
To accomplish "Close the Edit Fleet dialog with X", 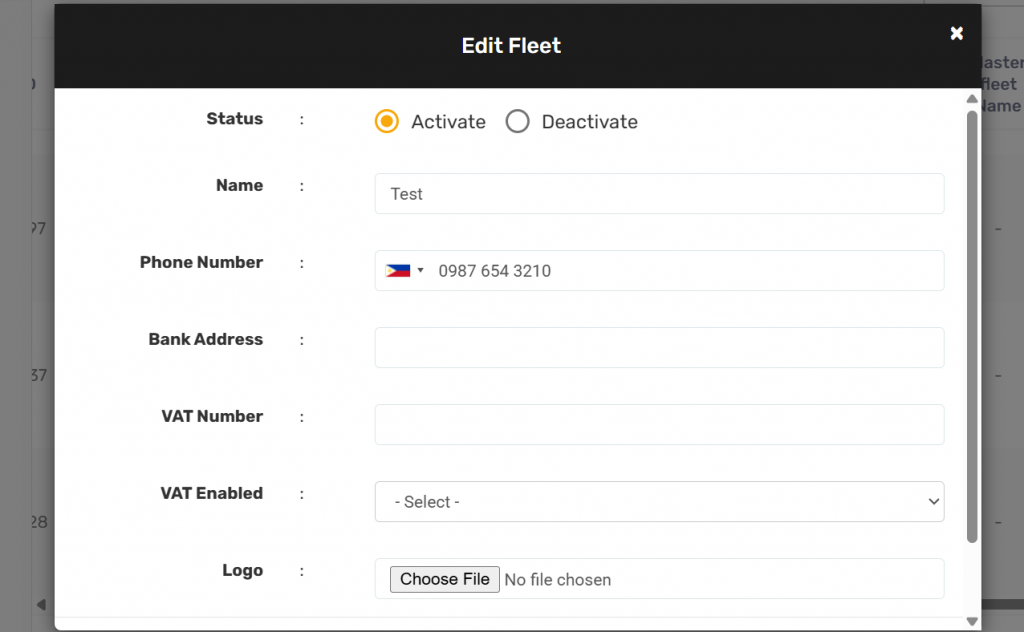I will point(956,34).
